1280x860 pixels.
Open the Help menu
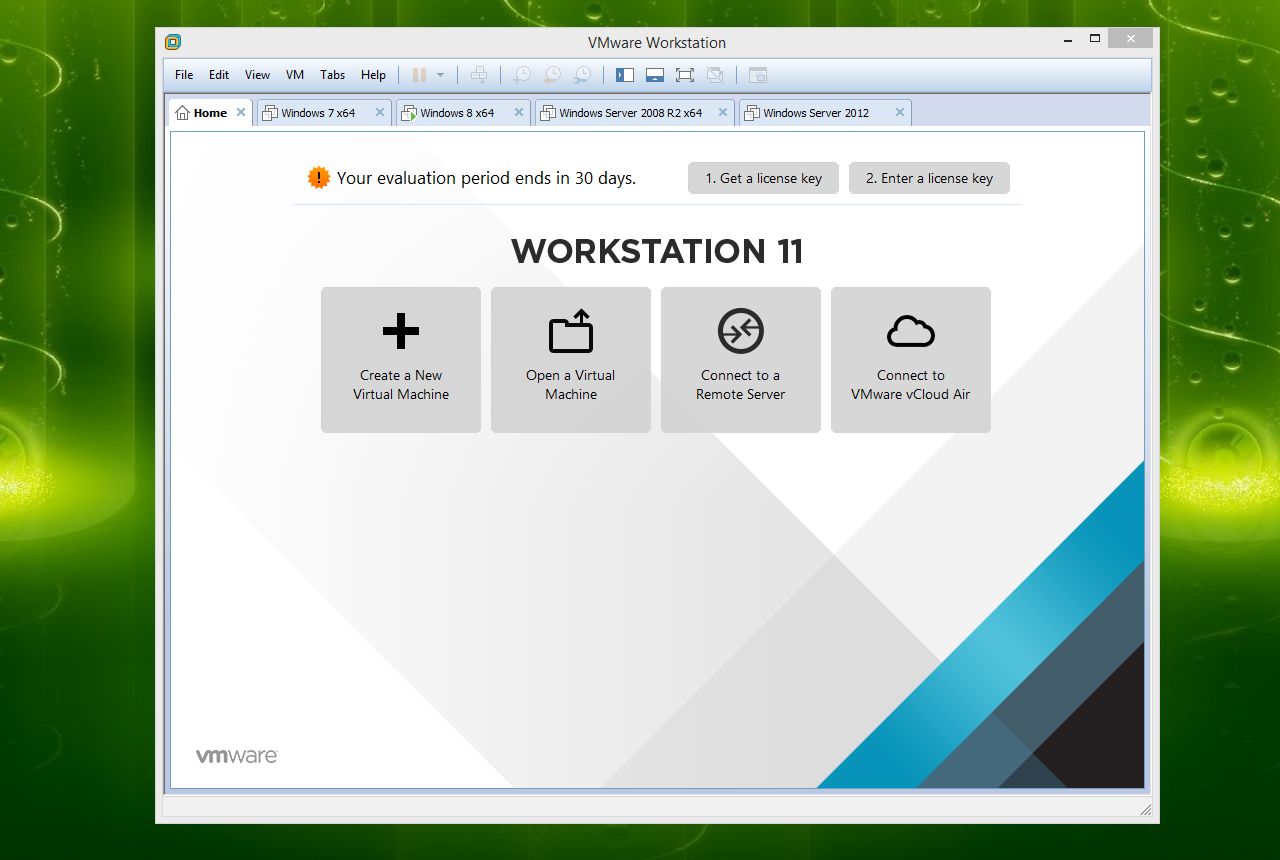373,75
